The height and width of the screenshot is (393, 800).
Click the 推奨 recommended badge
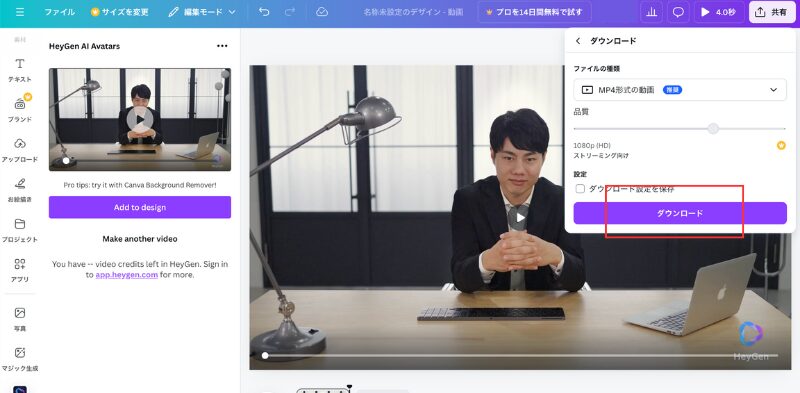click(672, 90)
